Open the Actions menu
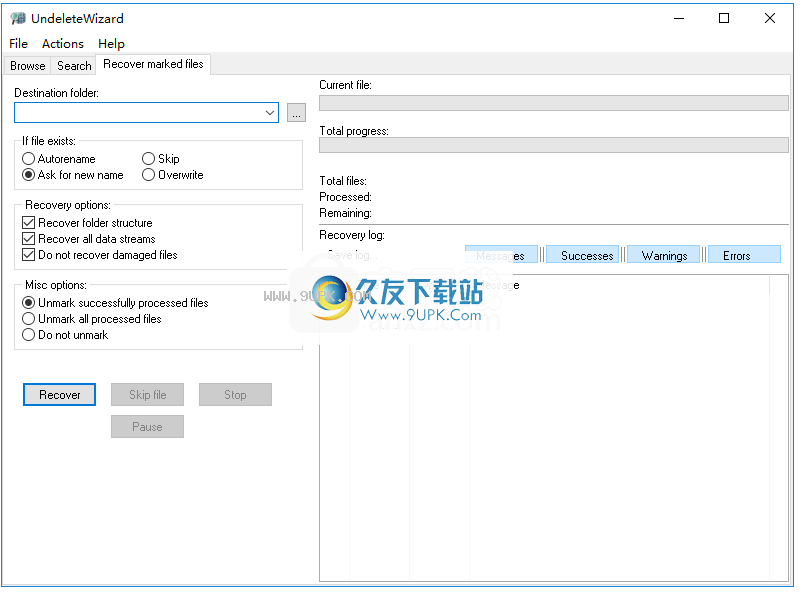Viewport: 800px width, 597px height. [x=63, y=44]
